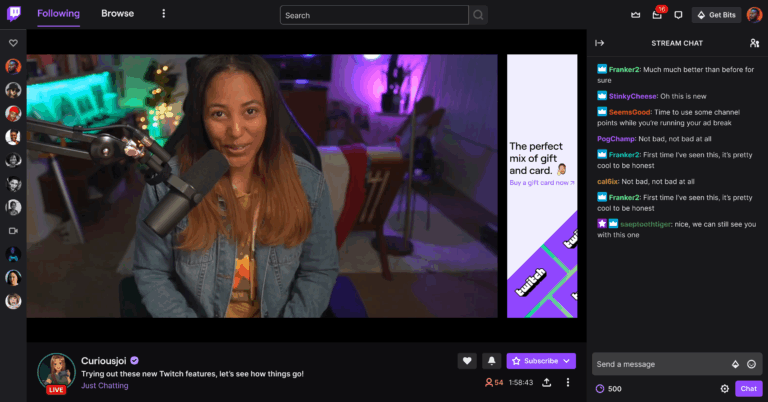Click the cal6ix username in chat
This screenshot has height=402, width=768.
pos(607,182)
